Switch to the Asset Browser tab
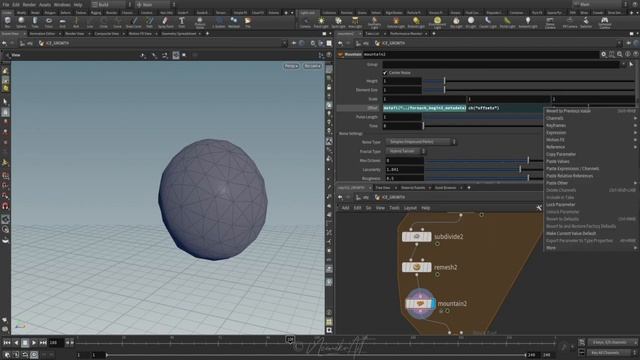Screen dimensions: 640x360 click(x=445, y=188)
